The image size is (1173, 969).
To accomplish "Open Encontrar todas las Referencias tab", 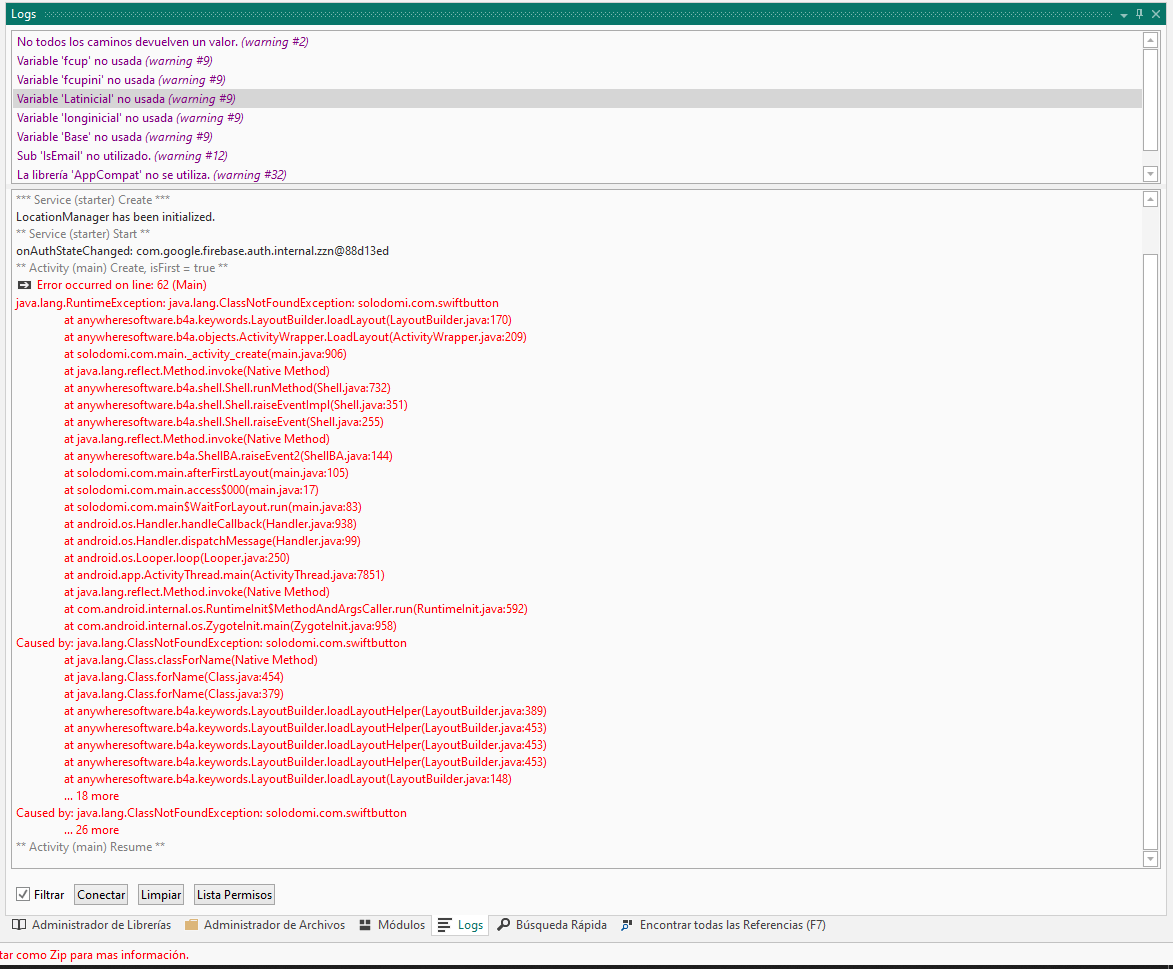I will tap(723, 925).
